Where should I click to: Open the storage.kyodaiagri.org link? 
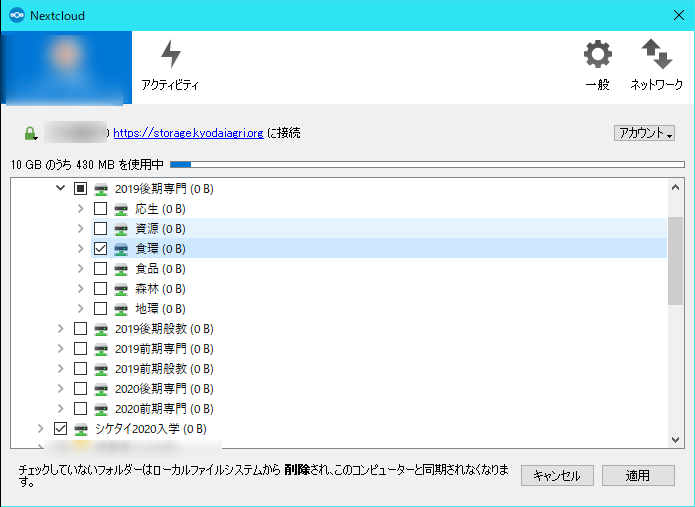[x=189, y=133]
